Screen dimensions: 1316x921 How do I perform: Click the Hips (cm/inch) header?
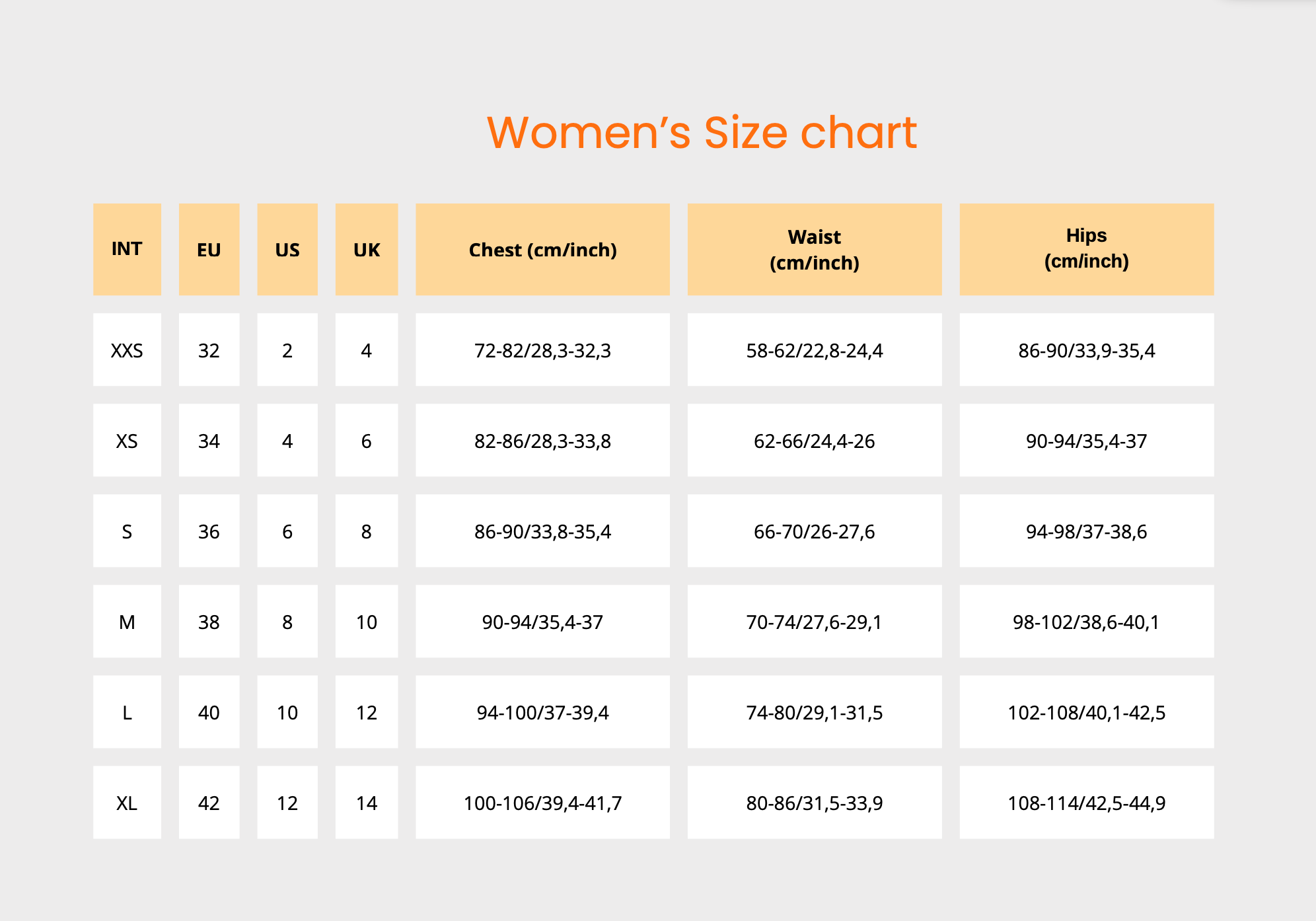coord(1086,248)
